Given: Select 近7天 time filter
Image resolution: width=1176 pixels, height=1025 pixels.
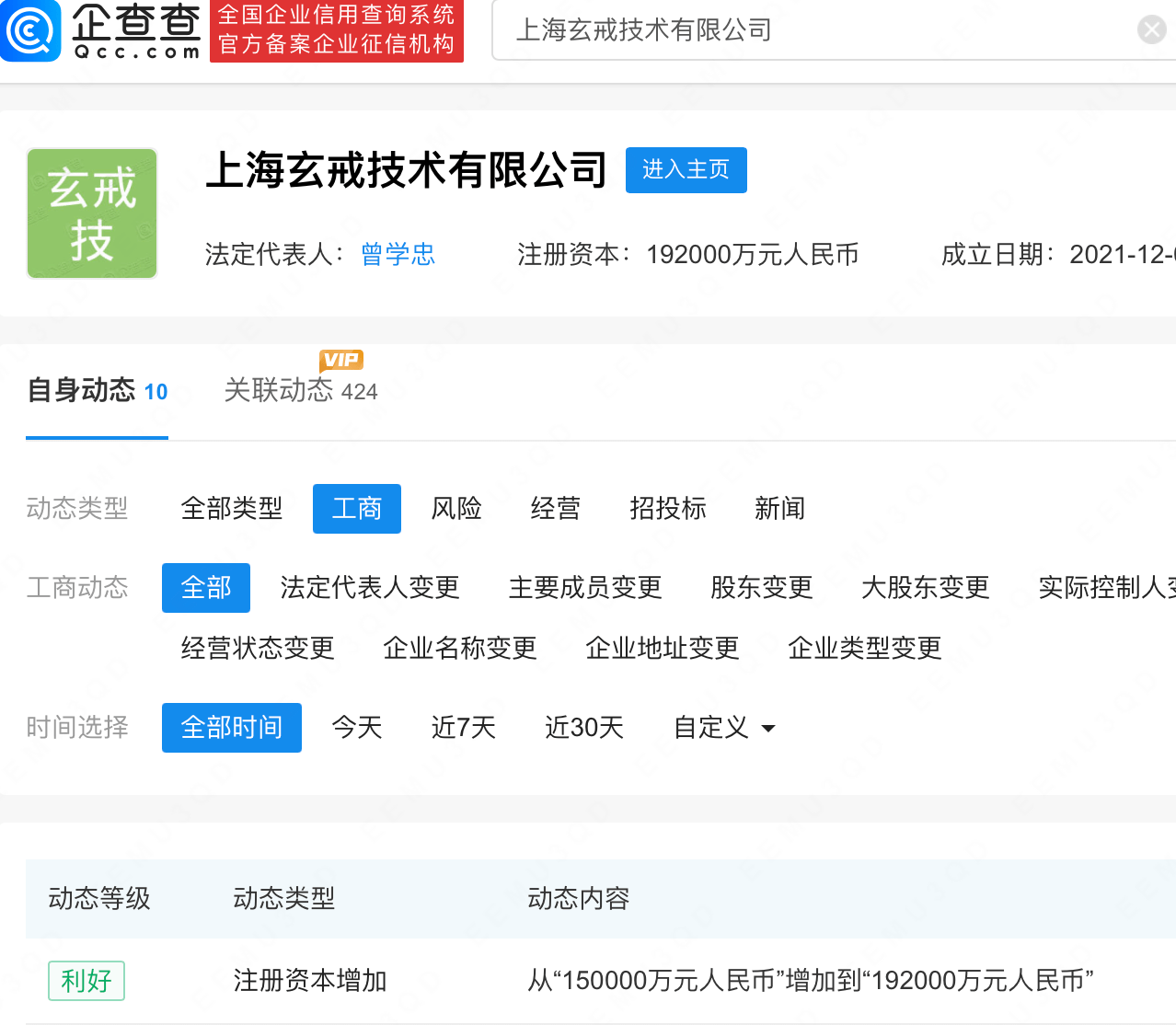Looking at the screenshot, I should click(x=464, y=728).
